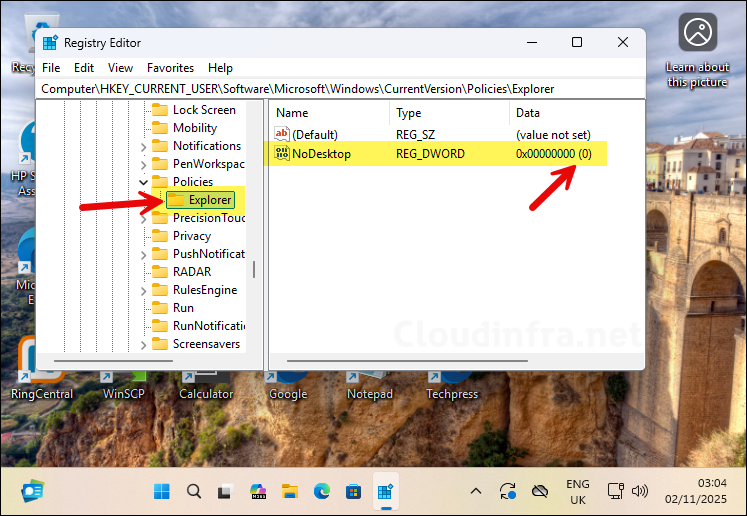Click the (value not set) data cell

(553, 135)
